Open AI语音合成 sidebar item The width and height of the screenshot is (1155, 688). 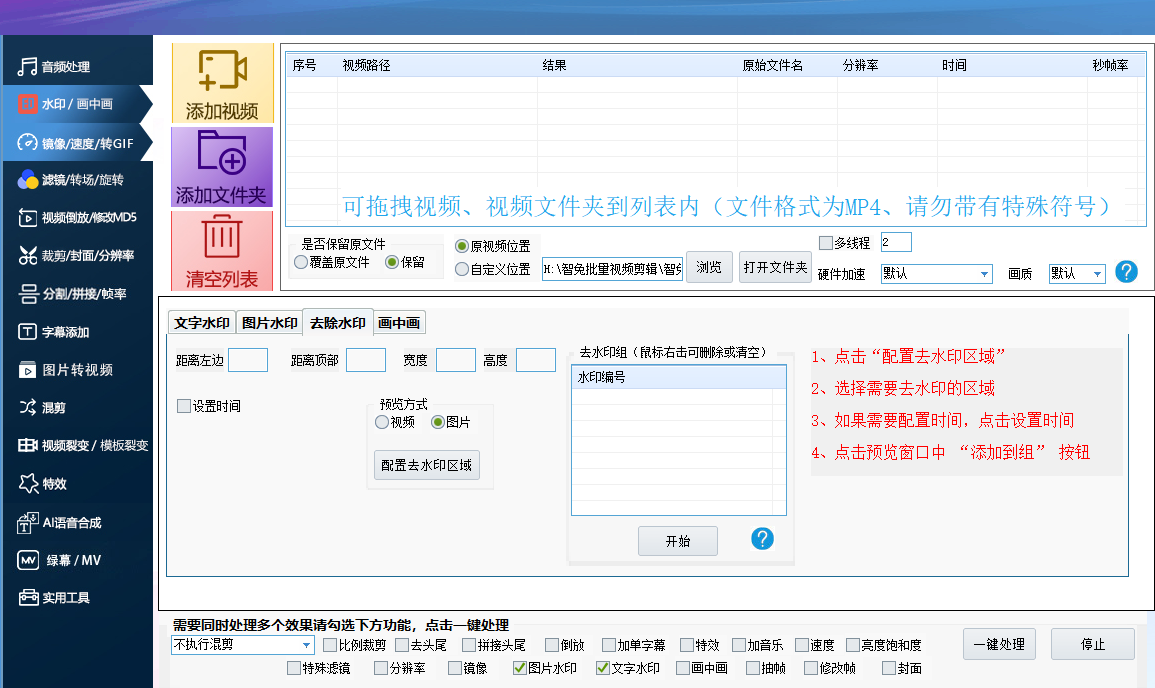(70, 522)
